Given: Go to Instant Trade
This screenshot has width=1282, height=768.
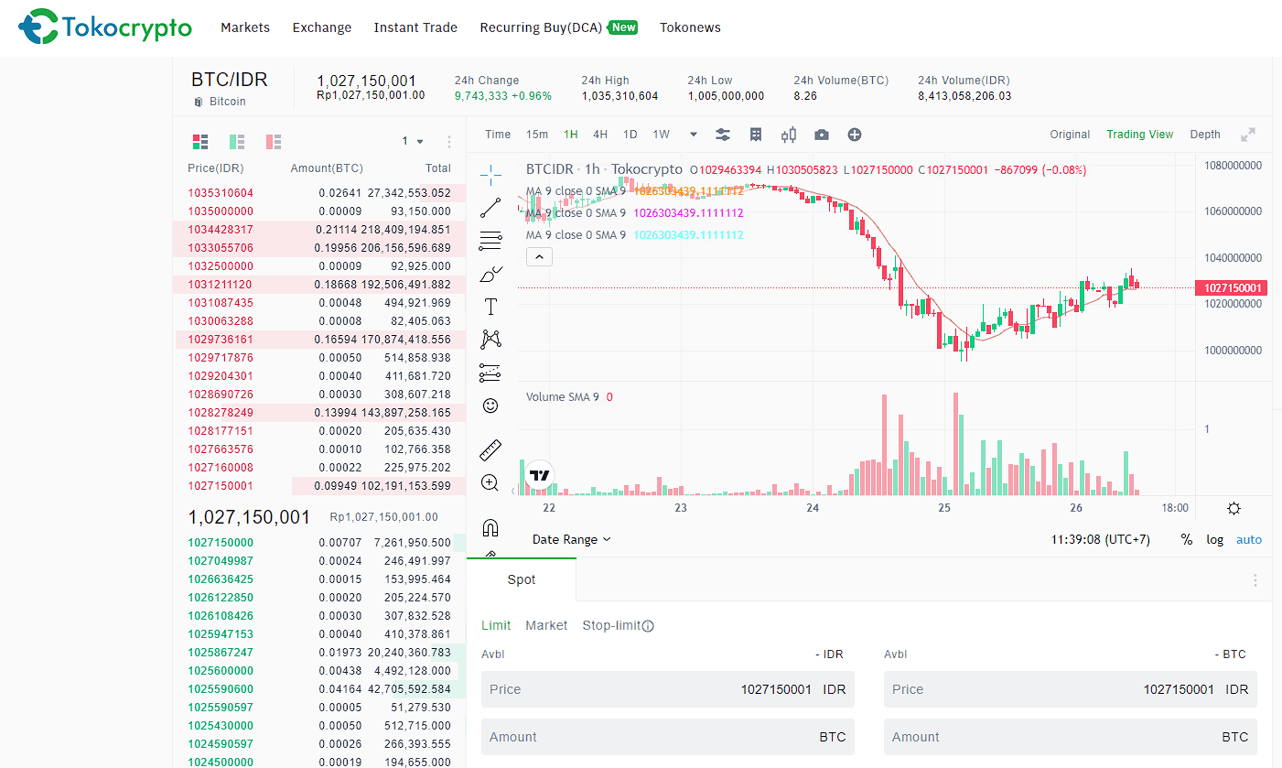Looking at the screenshot, I should tap(416, 27).
